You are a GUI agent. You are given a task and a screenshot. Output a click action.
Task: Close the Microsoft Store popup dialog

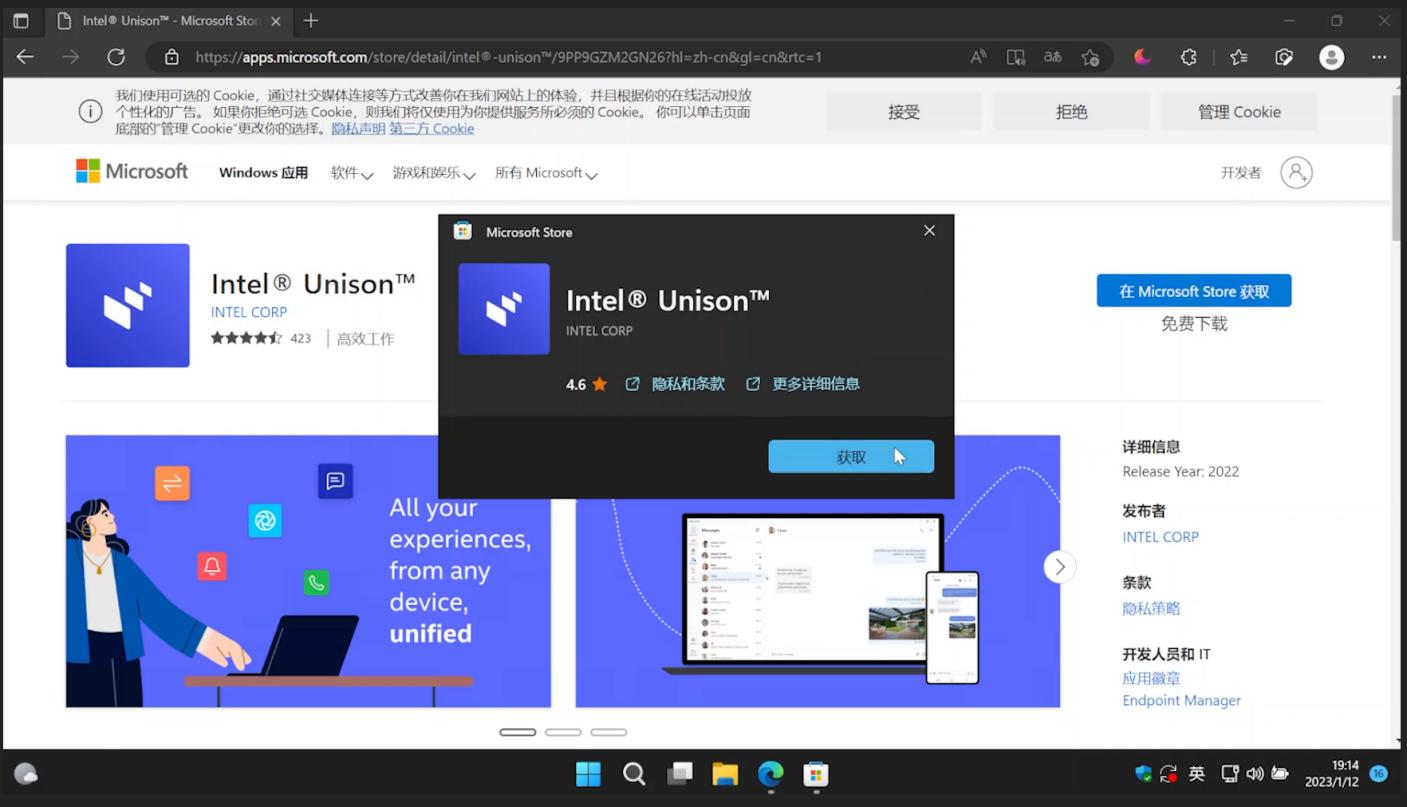[929, 231]
